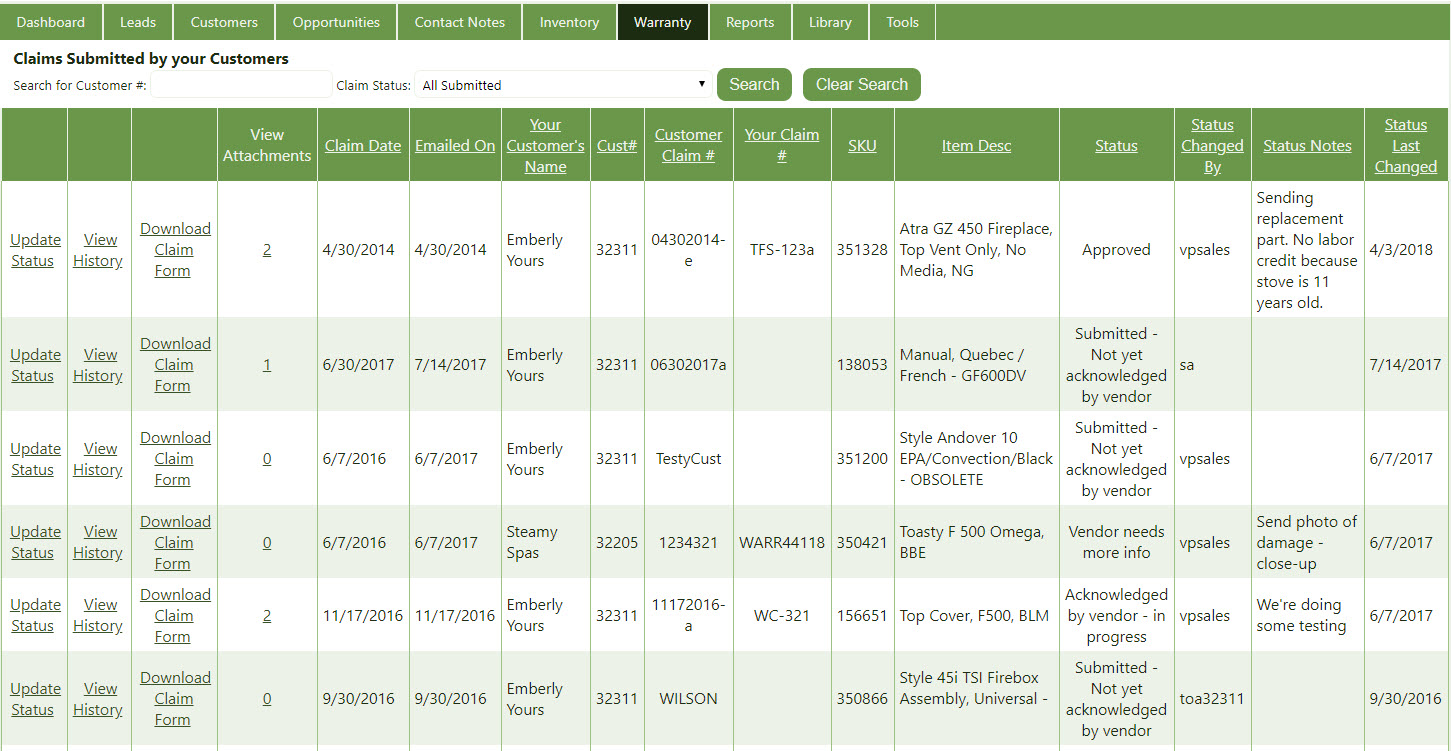Sort by Your Claim # header
This screenshot has width=1451, height=751.
(x=782, y=146)
